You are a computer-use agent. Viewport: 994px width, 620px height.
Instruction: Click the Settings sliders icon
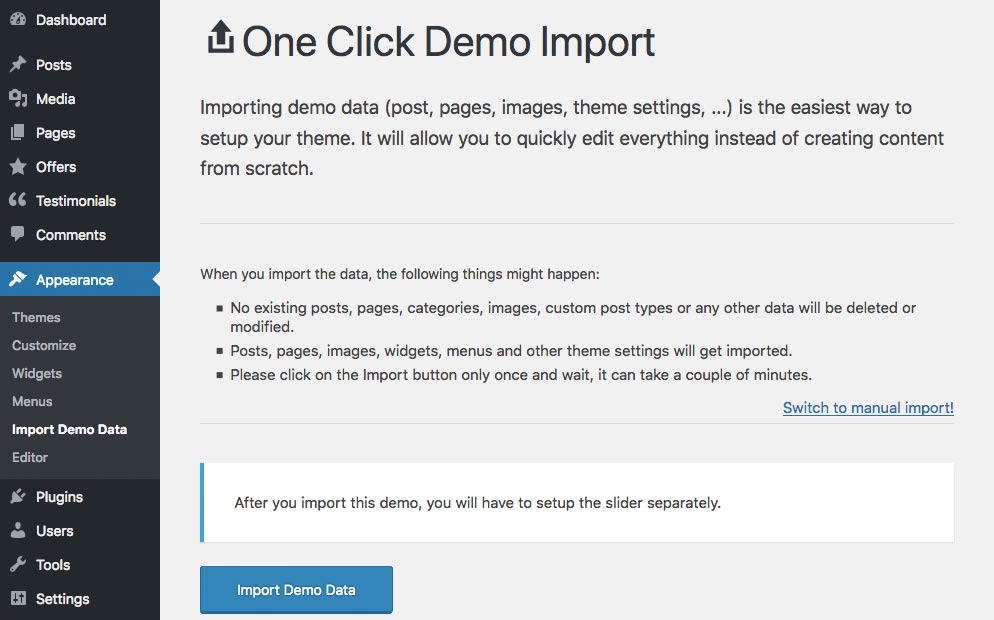[18, 598]
